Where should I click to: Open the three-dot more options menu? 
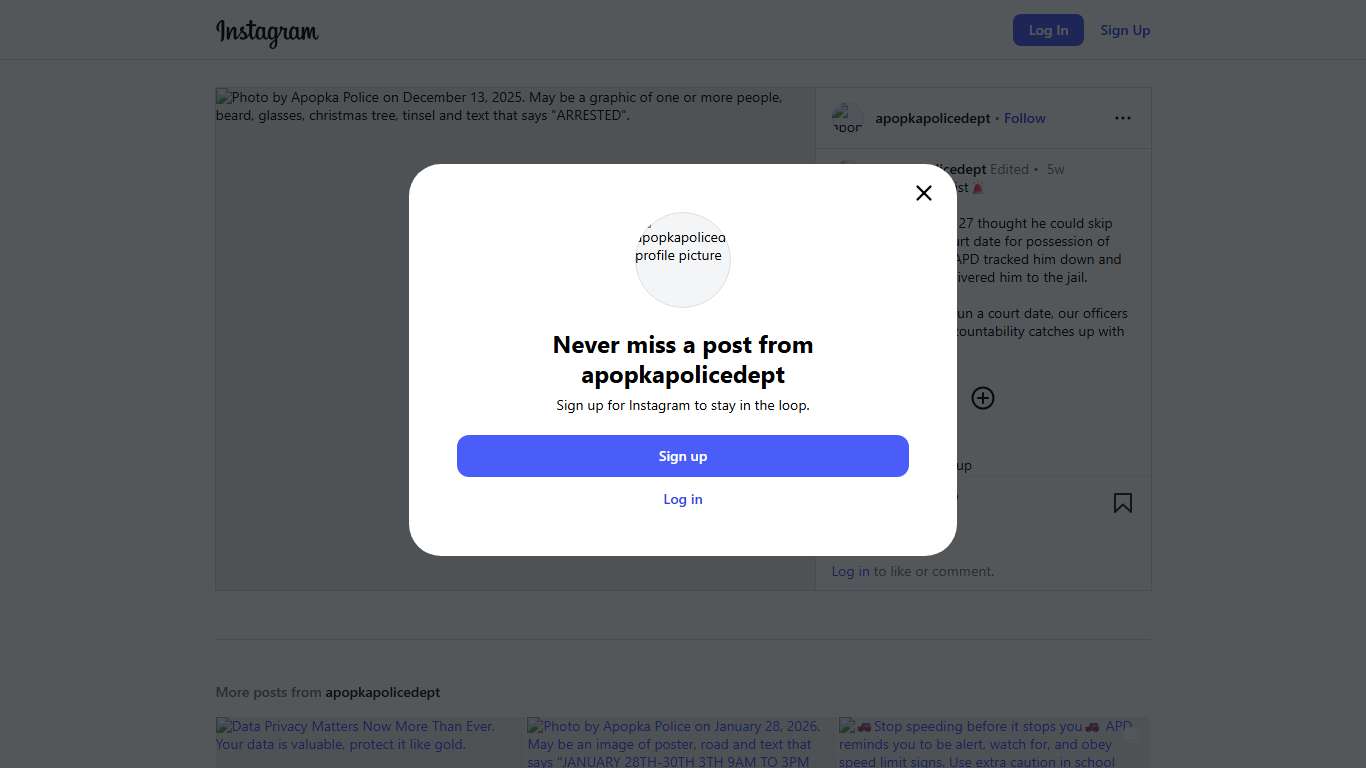click(1123, 118)
